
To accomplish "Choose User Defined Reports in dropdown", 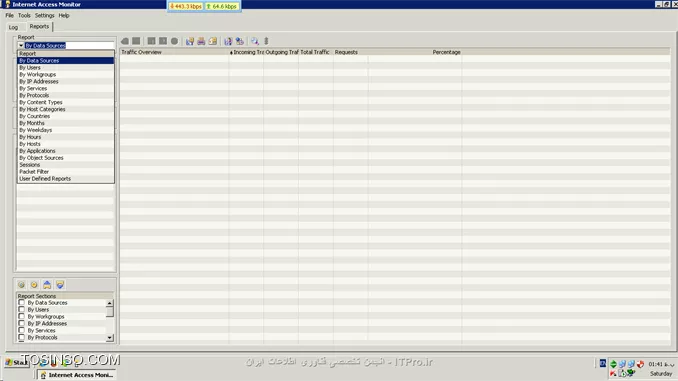I will point(66,178).
